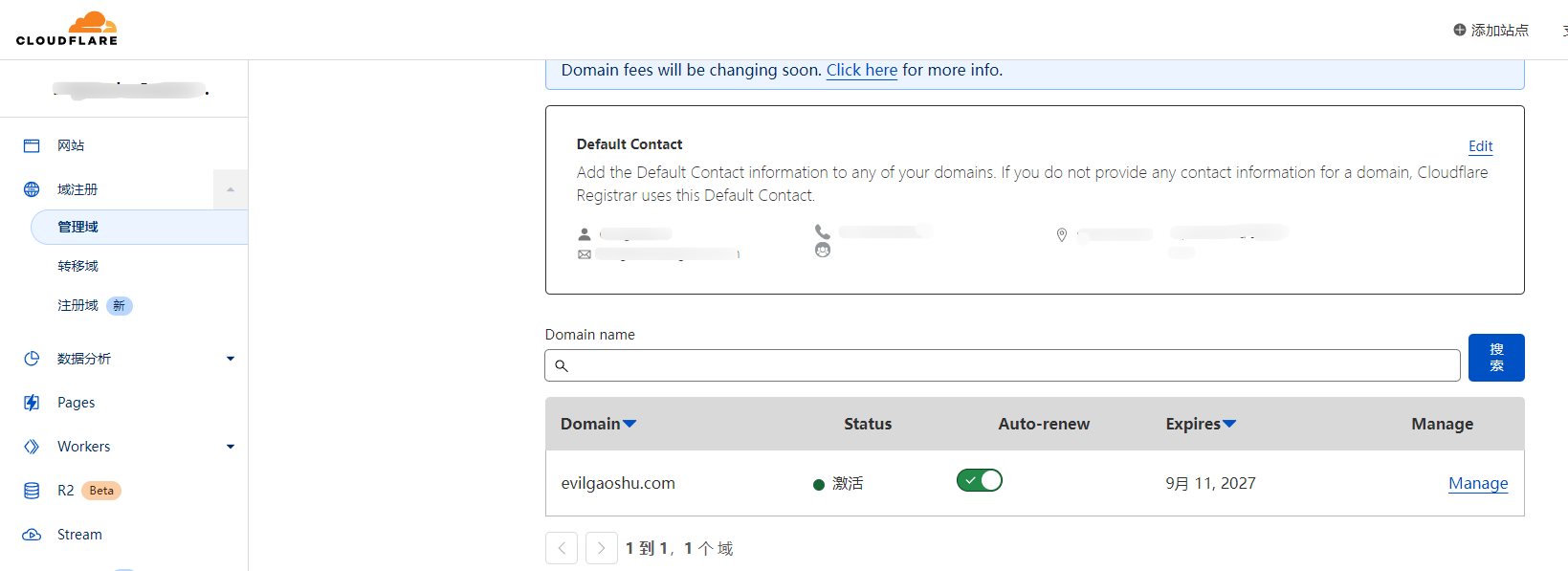Click the blue 搜索 button
This screenshot has height=571, width=1568.
pos(1496,358)
